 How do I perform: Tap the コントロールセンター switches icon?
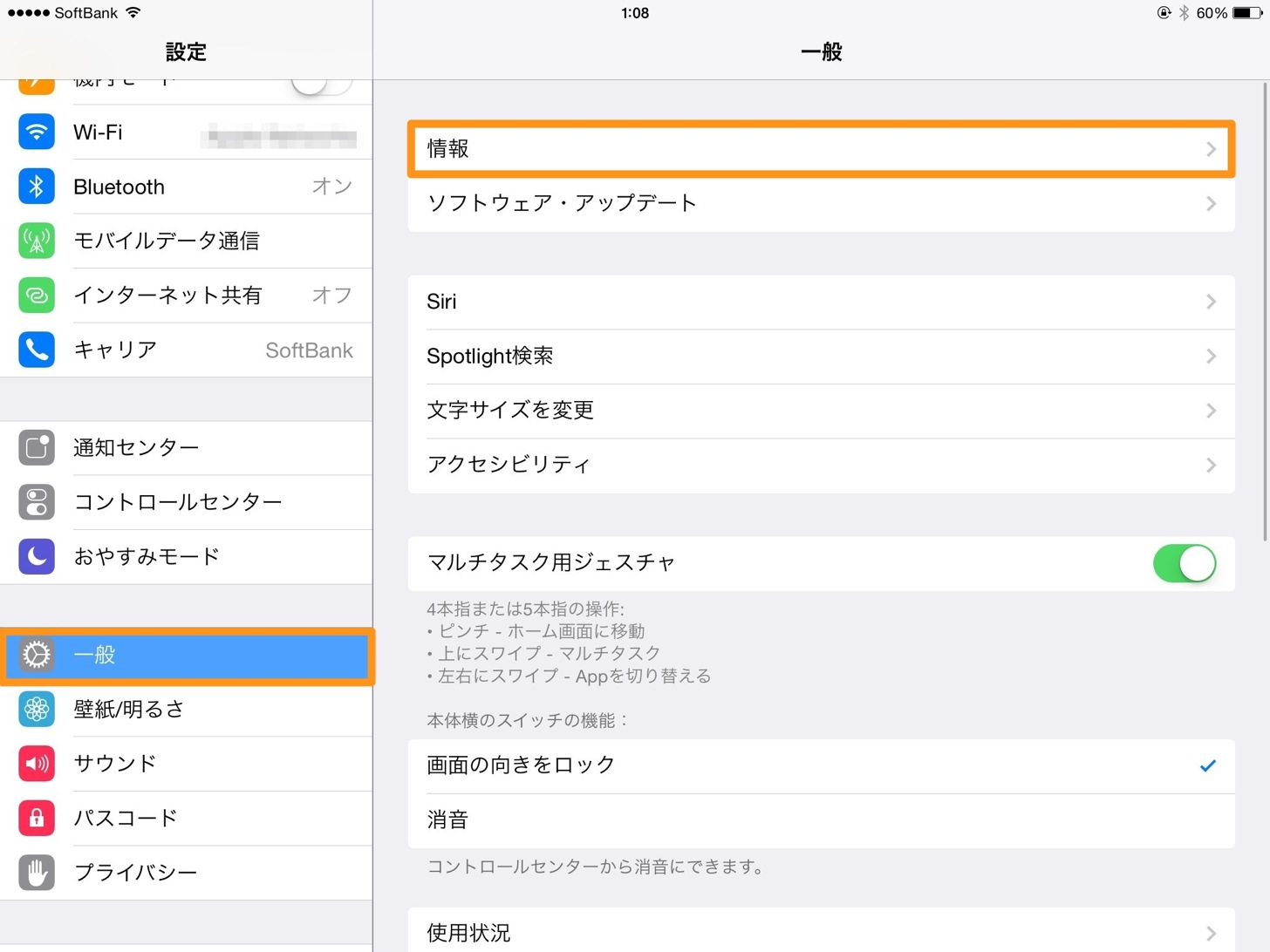pyautogui.click(x=37, y=502)
